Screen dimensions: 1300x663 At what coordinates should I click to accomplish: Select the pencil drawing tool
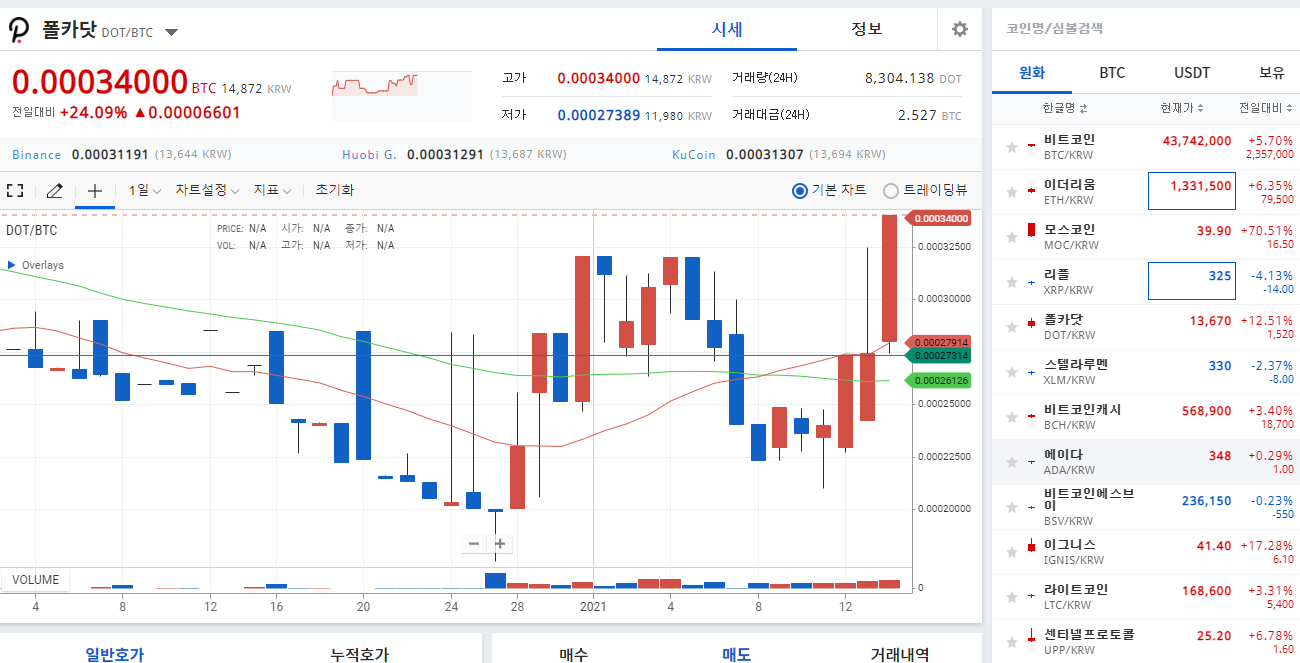click(54, 190)
